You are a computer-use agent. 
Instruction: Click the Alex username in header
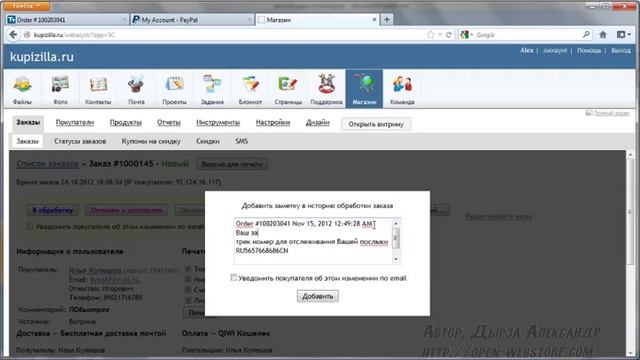(527, 51)
